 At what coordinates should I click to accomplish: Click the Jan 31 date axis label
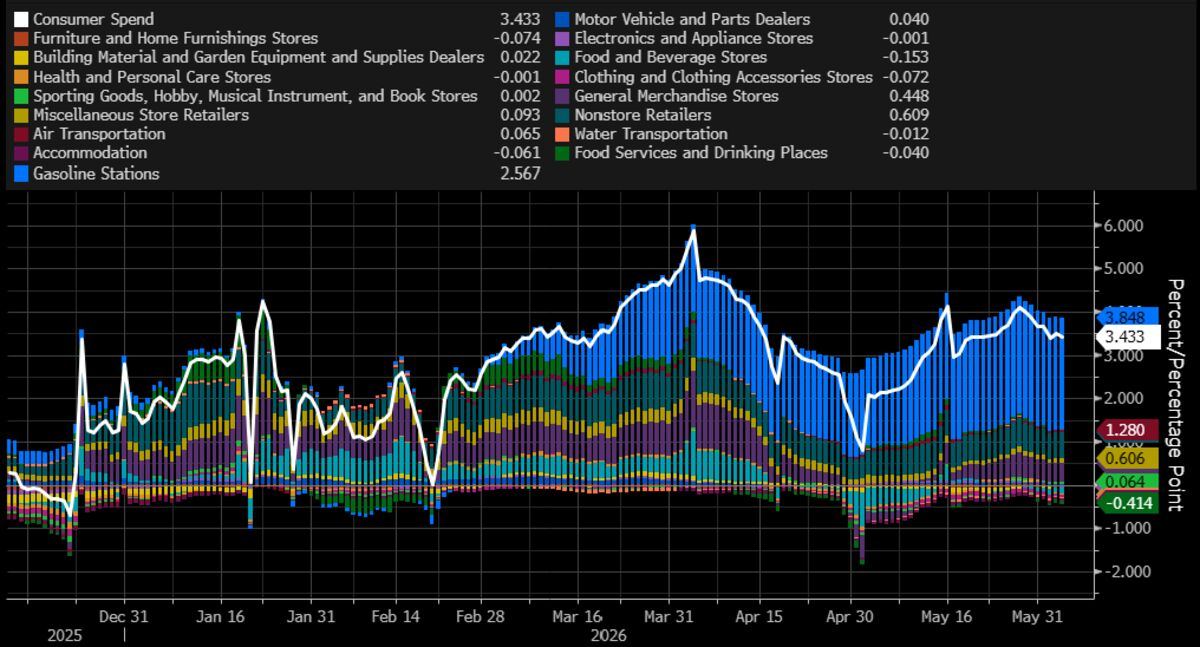(310, 616)
